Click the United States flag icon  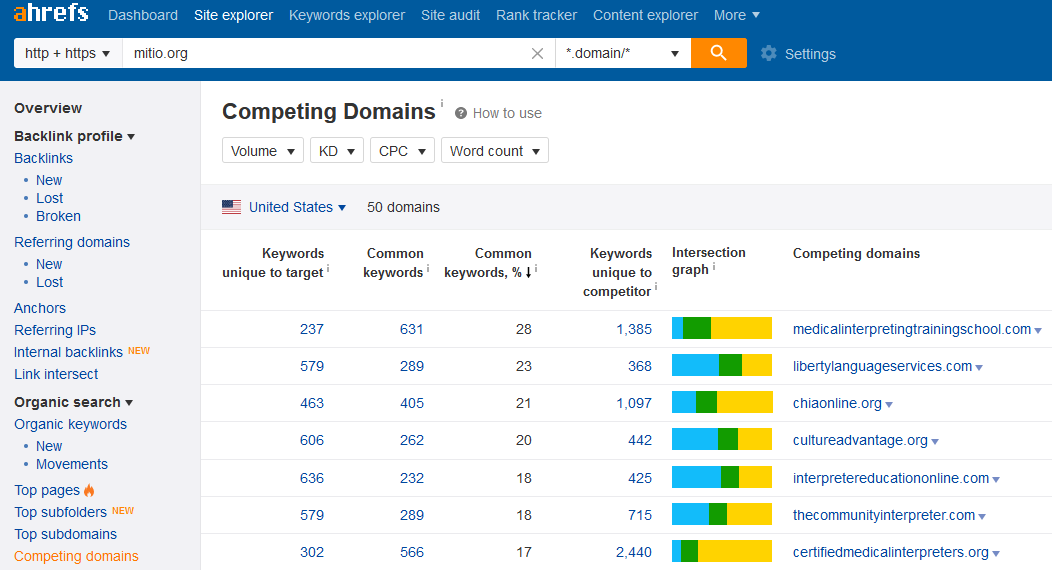231,207
